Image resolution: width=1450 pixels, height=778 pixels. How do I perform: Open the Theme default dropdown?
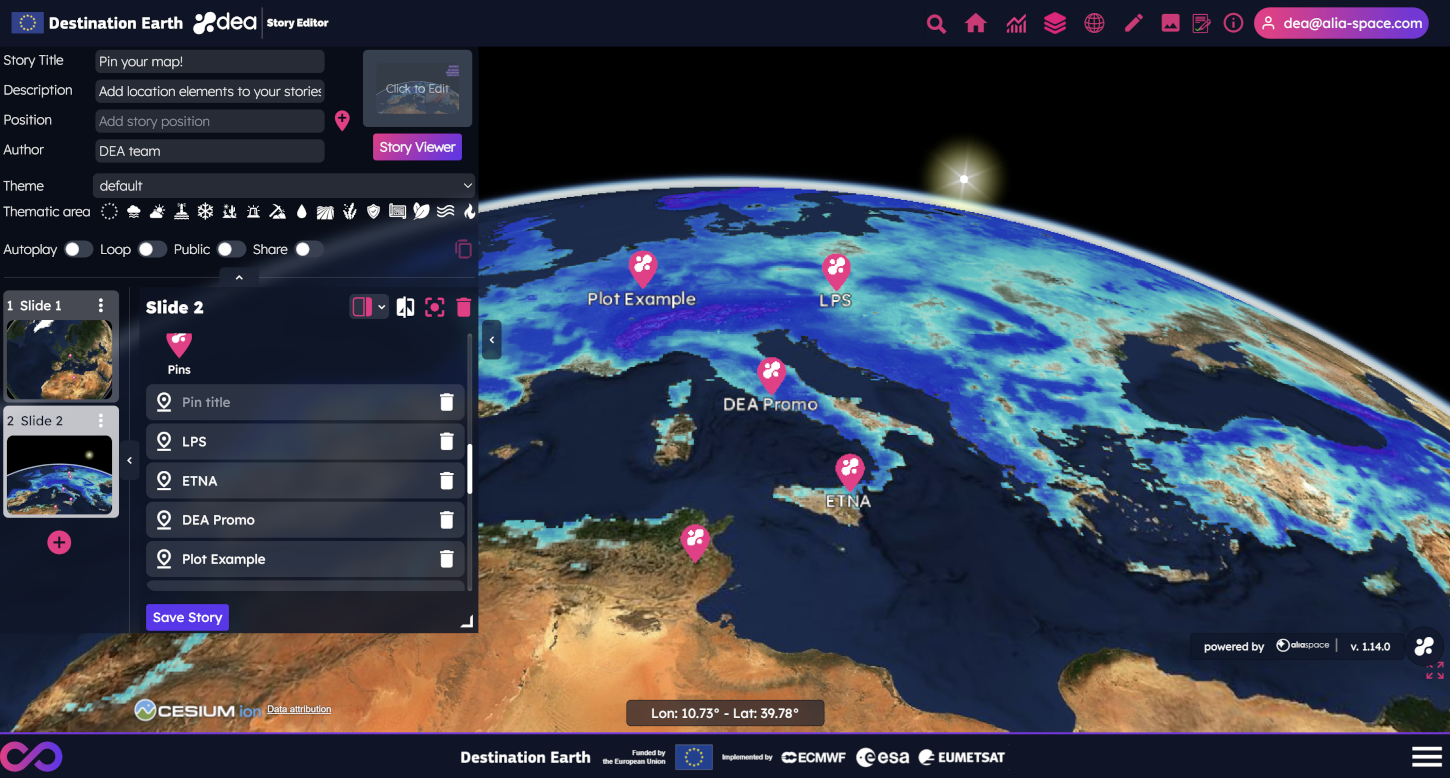point(284,186)
